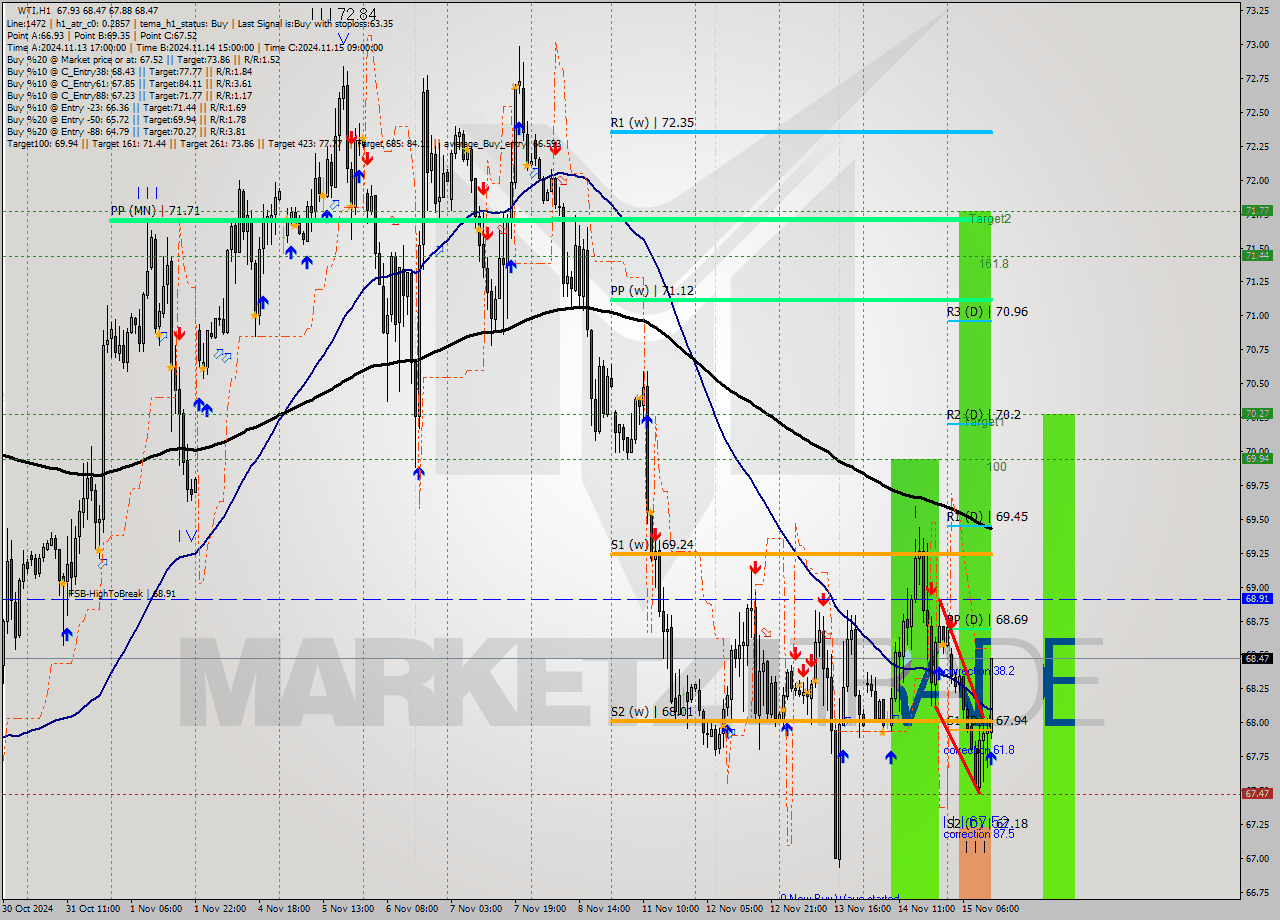Click the 'Buy %10 @ C_Entry61: 67.85' row

tap(129, 83)
